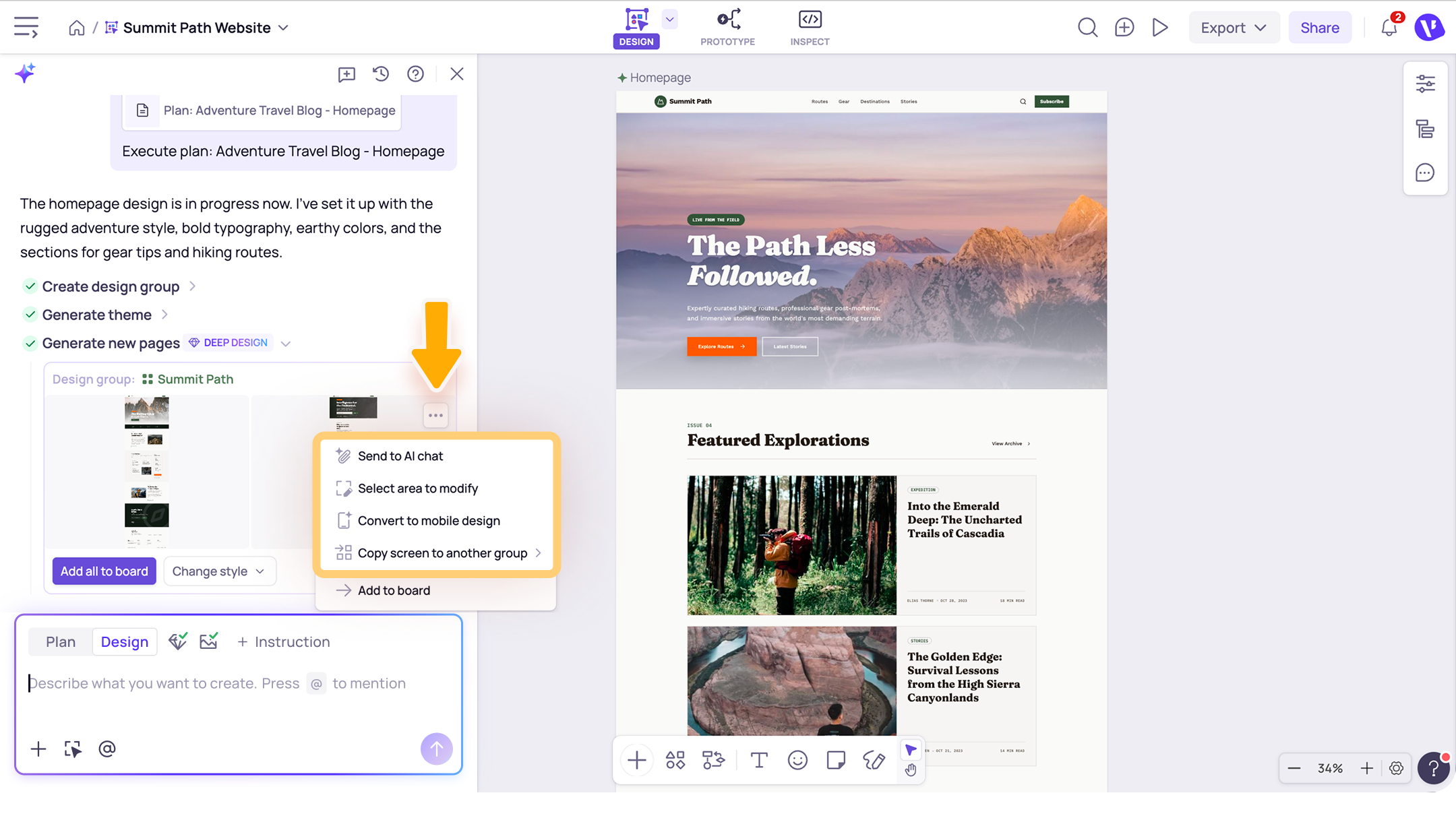This screenshot has width=1456, height=818.
Task: Open the AI chat history
Action: pos(381,74)
